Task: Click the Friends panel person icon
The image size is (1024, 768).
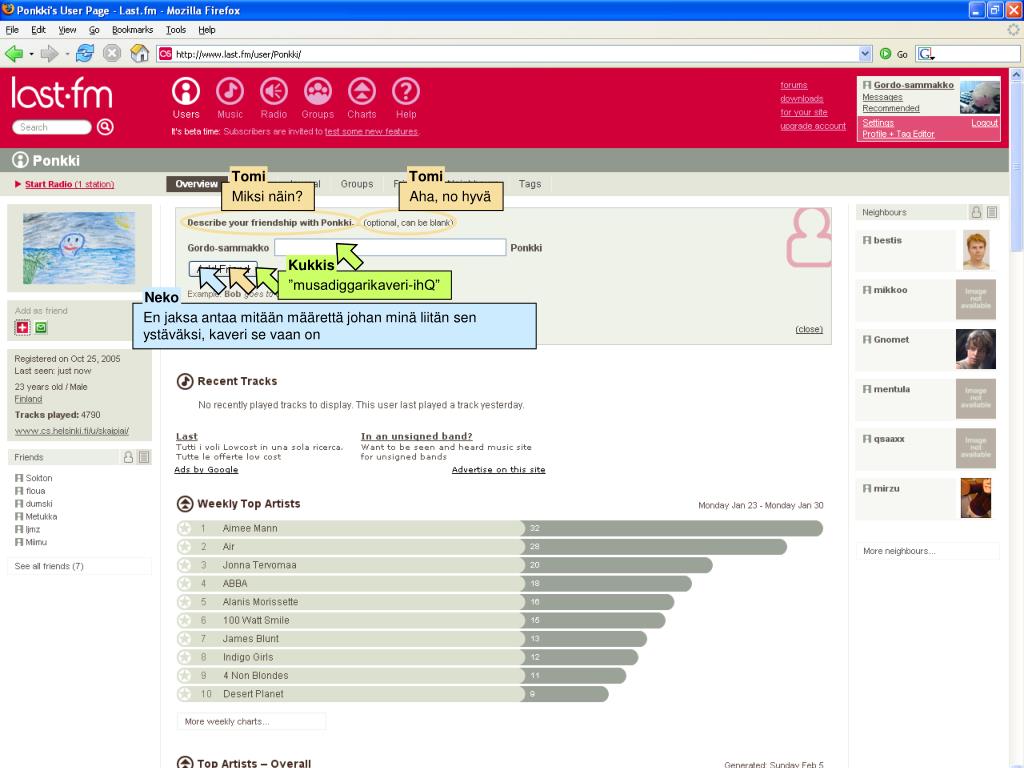Action: click(x=128, y=457)
